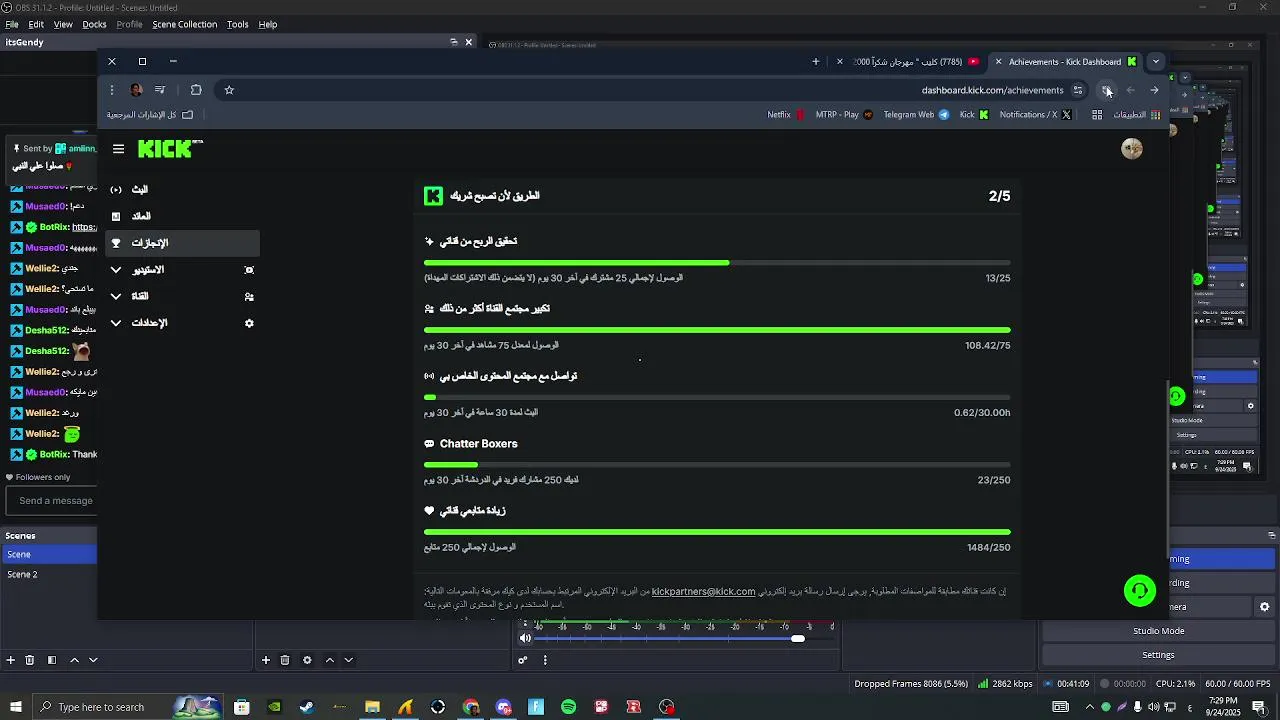The height and width of the screenshot is (720, 1280).
Task: Open File Explorer from the taskbar
Action: point(372,707)
